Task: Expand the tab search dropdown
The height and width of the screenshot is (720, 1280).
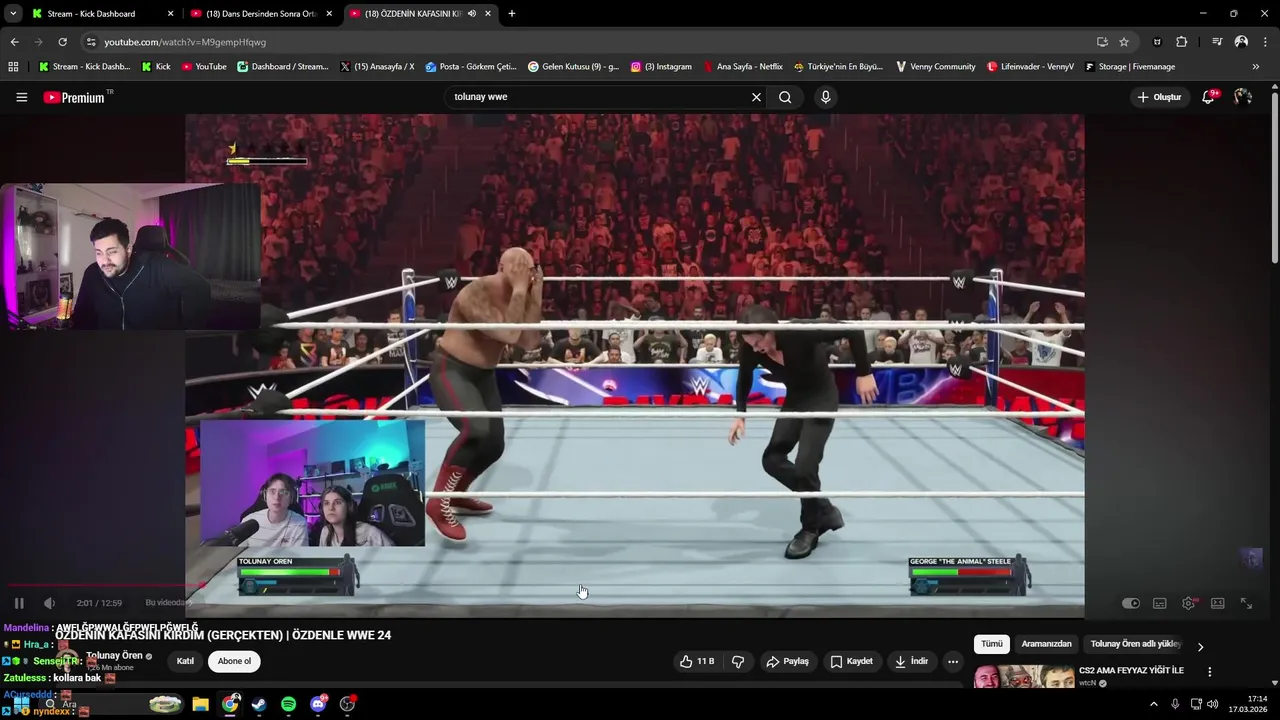Action: [x=13, y=14]
